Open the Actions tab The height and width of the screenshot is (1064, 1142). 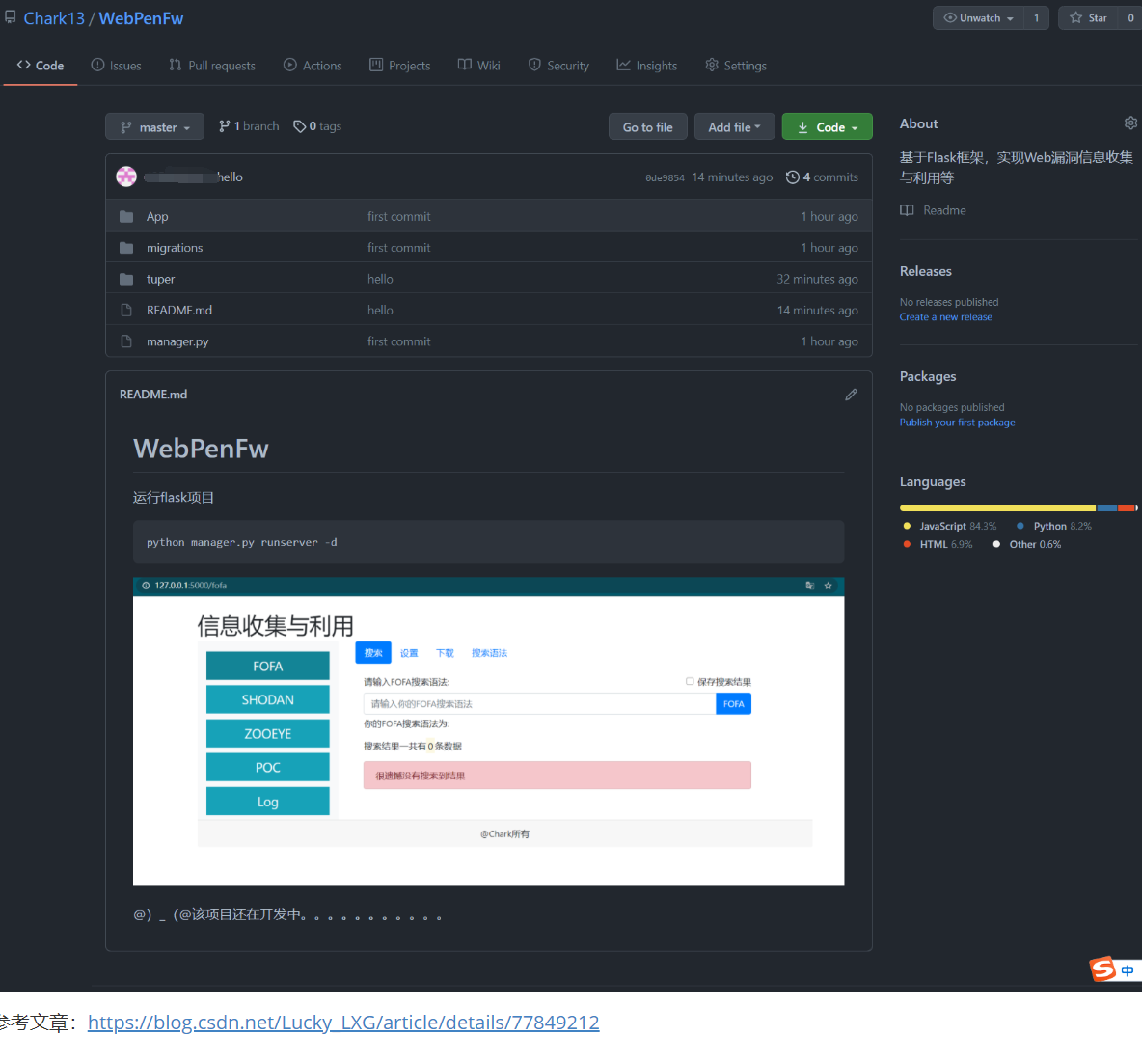click(x=313, y=66)
